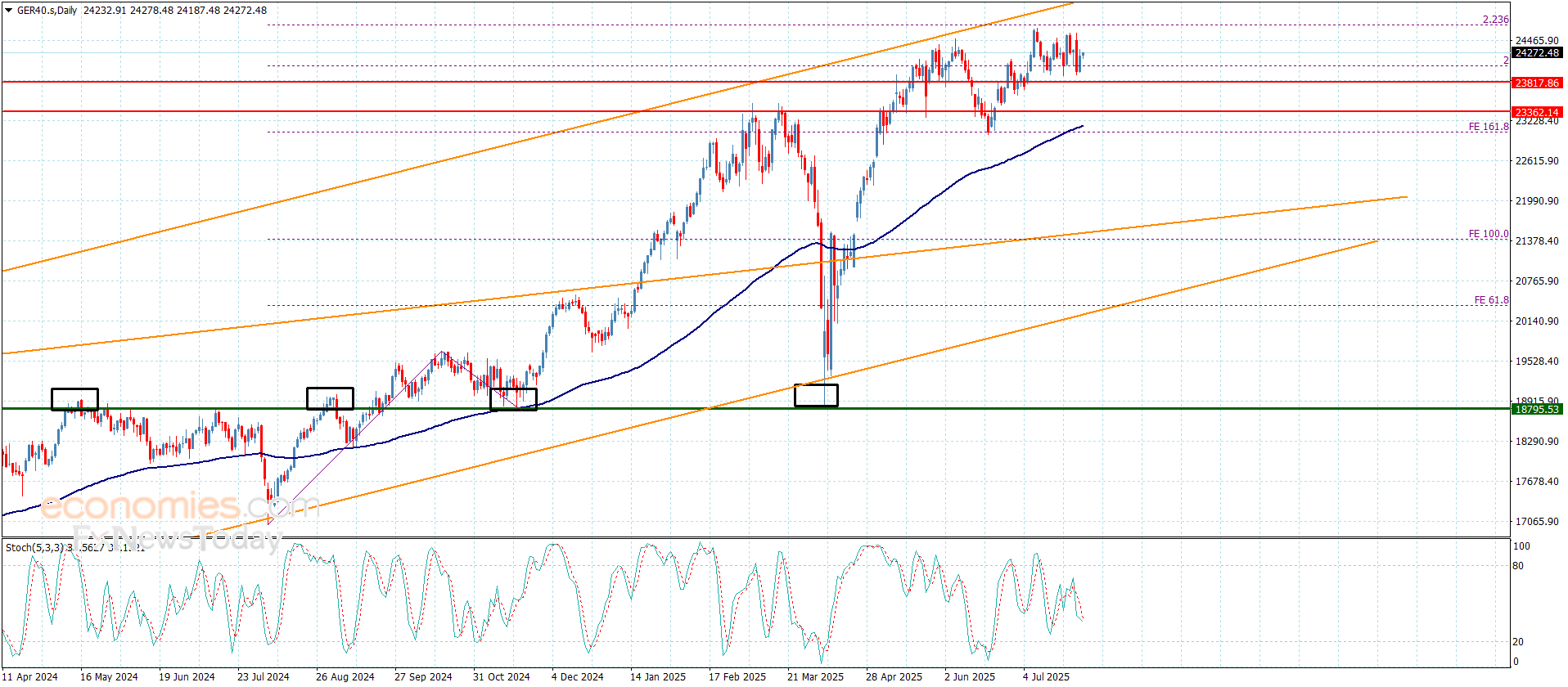The width and height of the screenshot is (1568, 687).
Task: Click the 20140.90 price axis value
Action: pyautogui.click(x=1537, y=321)
